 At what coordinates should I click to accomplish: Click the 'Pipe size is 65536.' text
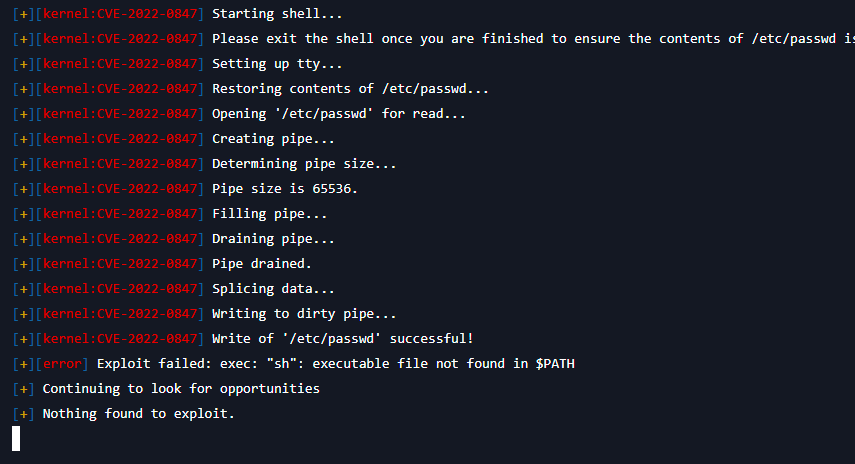pyautogui.click(x=285, y=189)
